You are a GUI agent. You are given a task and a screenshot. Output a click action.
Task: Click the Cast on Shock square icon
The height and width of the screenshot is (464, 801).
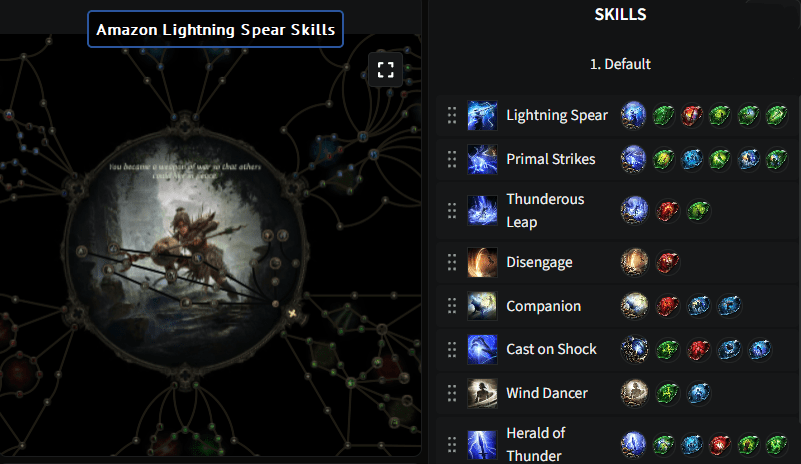[x=482, y=350]
